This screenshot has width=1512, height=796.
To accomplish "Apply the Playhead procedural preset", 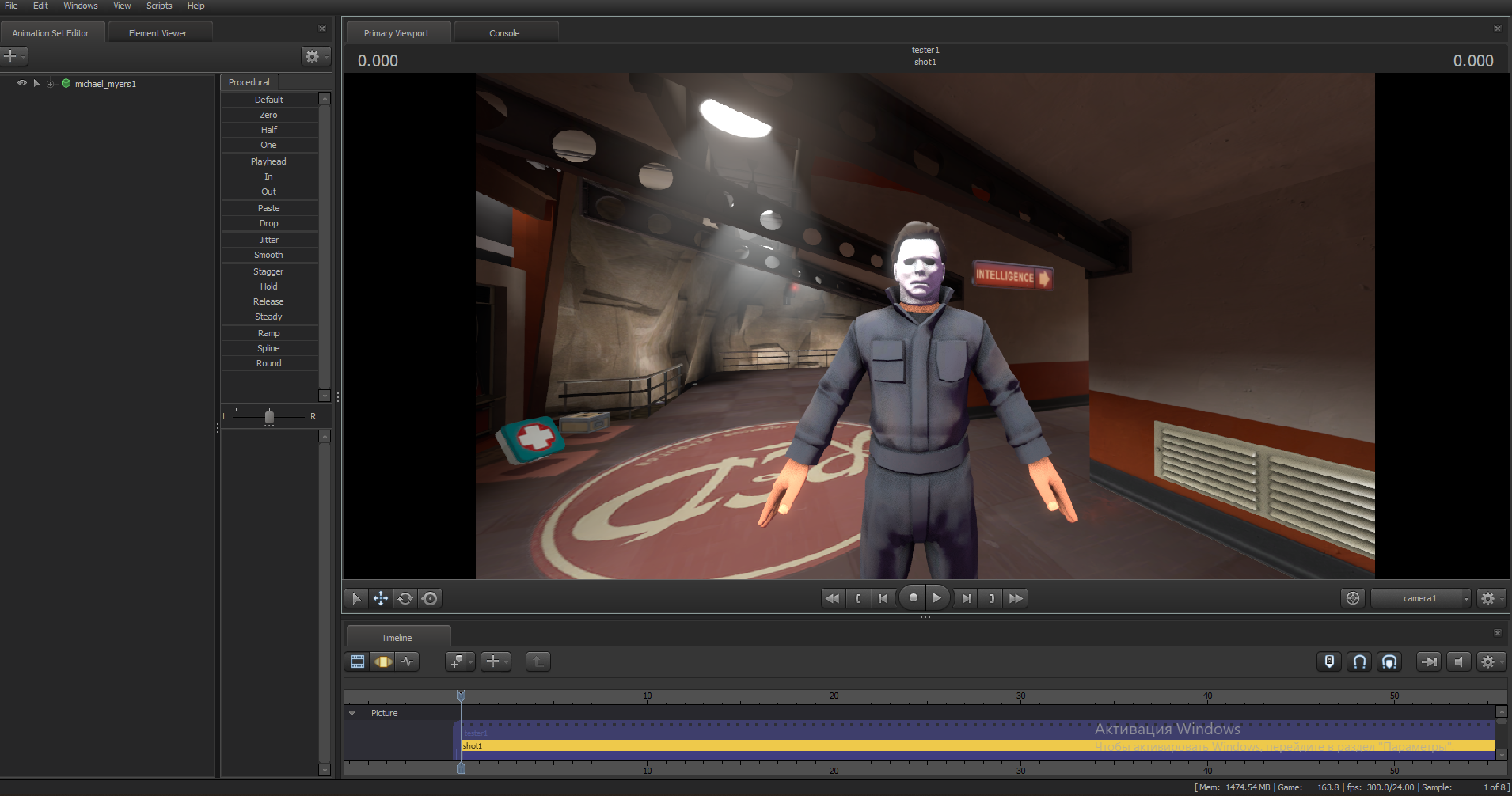I will (269, 161).
